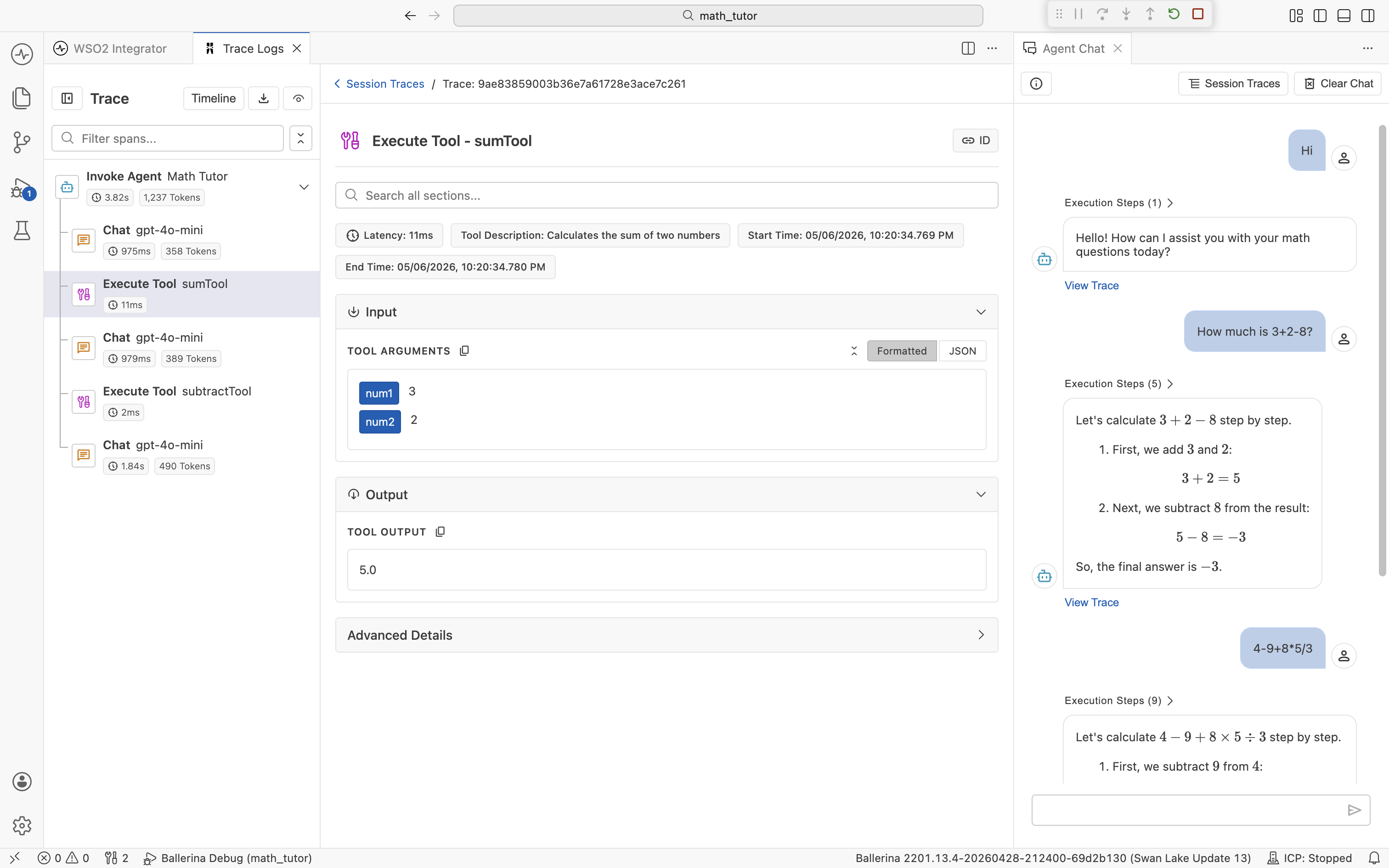The width and height of the screenshot is (1389, 868).
Task: Toggle the trace sidebar panel icon
Action: point(67,98)
